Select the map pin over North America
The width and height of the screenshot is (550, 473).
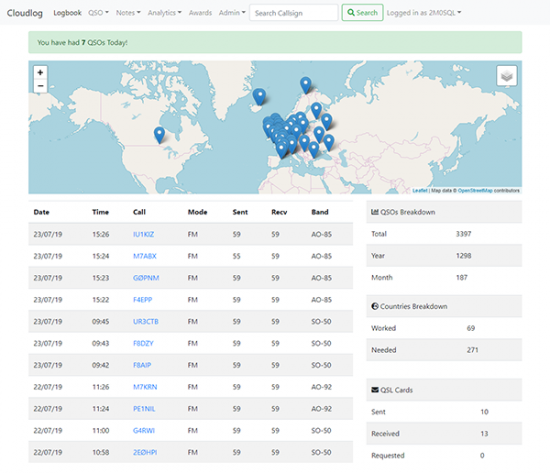coord(159,135)
